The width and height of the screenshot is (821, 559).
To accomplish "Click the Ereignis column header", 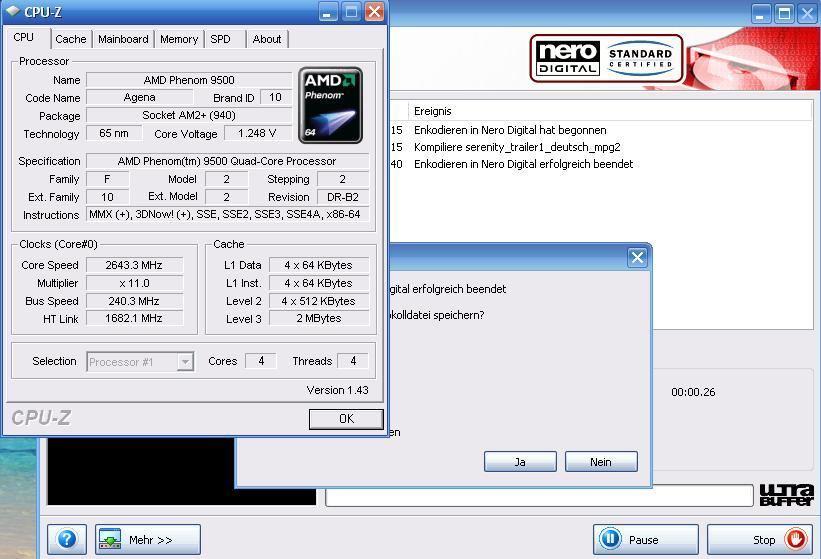I will click(432, 111).
